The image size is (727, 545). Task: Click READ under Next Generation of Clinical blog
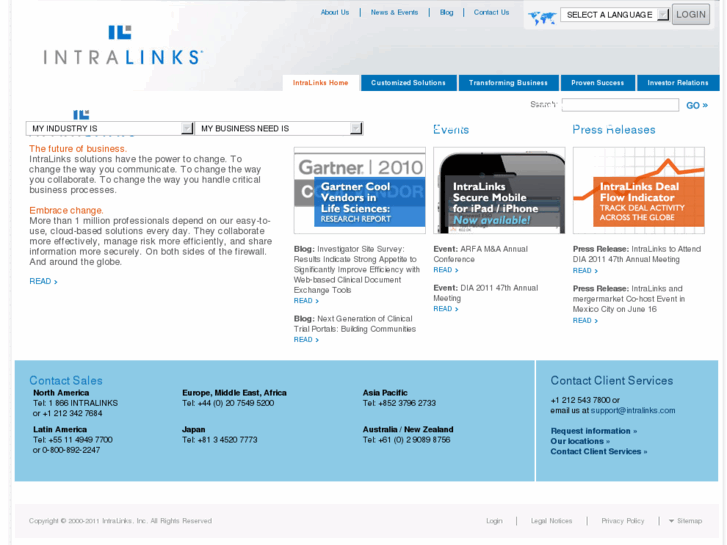tap(306, 340)
